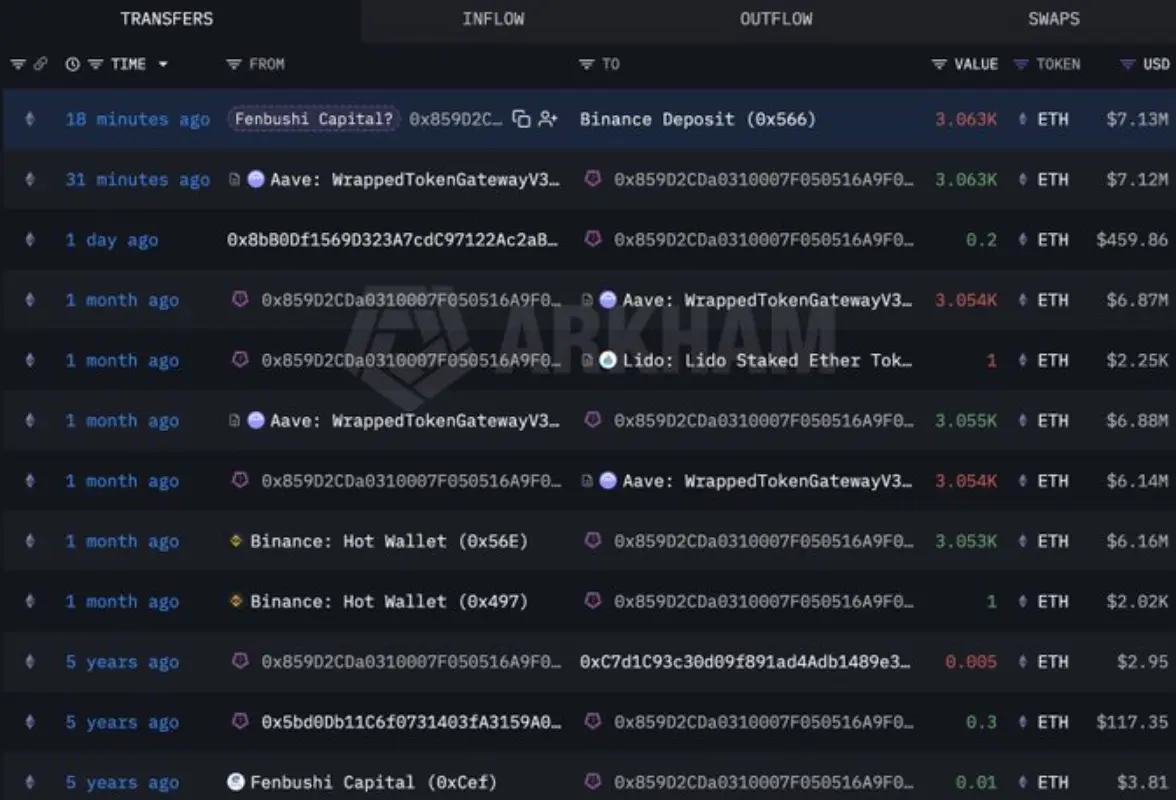Click the Ethereum chain icon in the 1 day ago row
The height and width of the screenshot is (800, 1176).
pos(30,240)
